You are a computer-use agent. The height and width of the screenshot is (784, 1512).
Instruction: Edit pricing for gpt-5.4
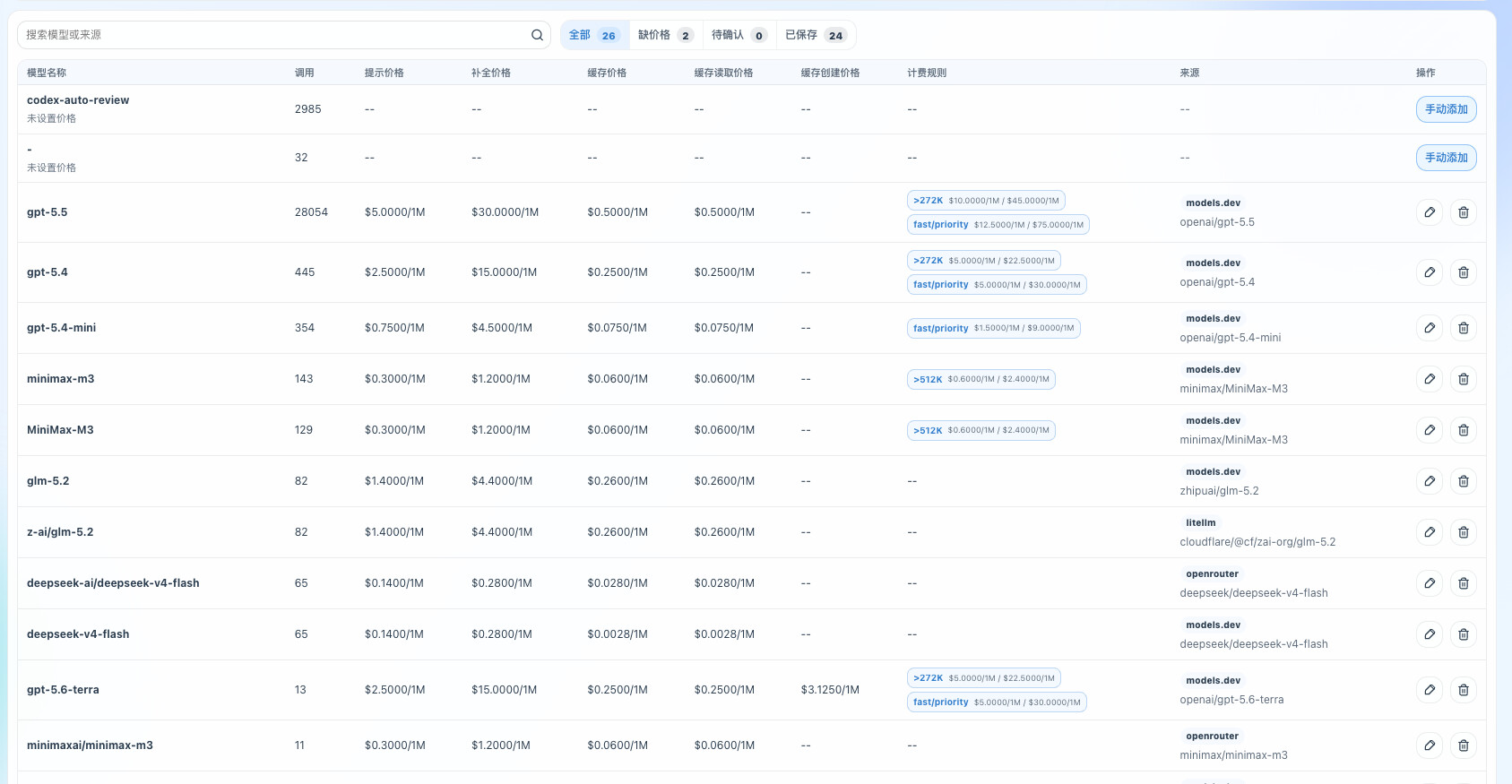1430,272
